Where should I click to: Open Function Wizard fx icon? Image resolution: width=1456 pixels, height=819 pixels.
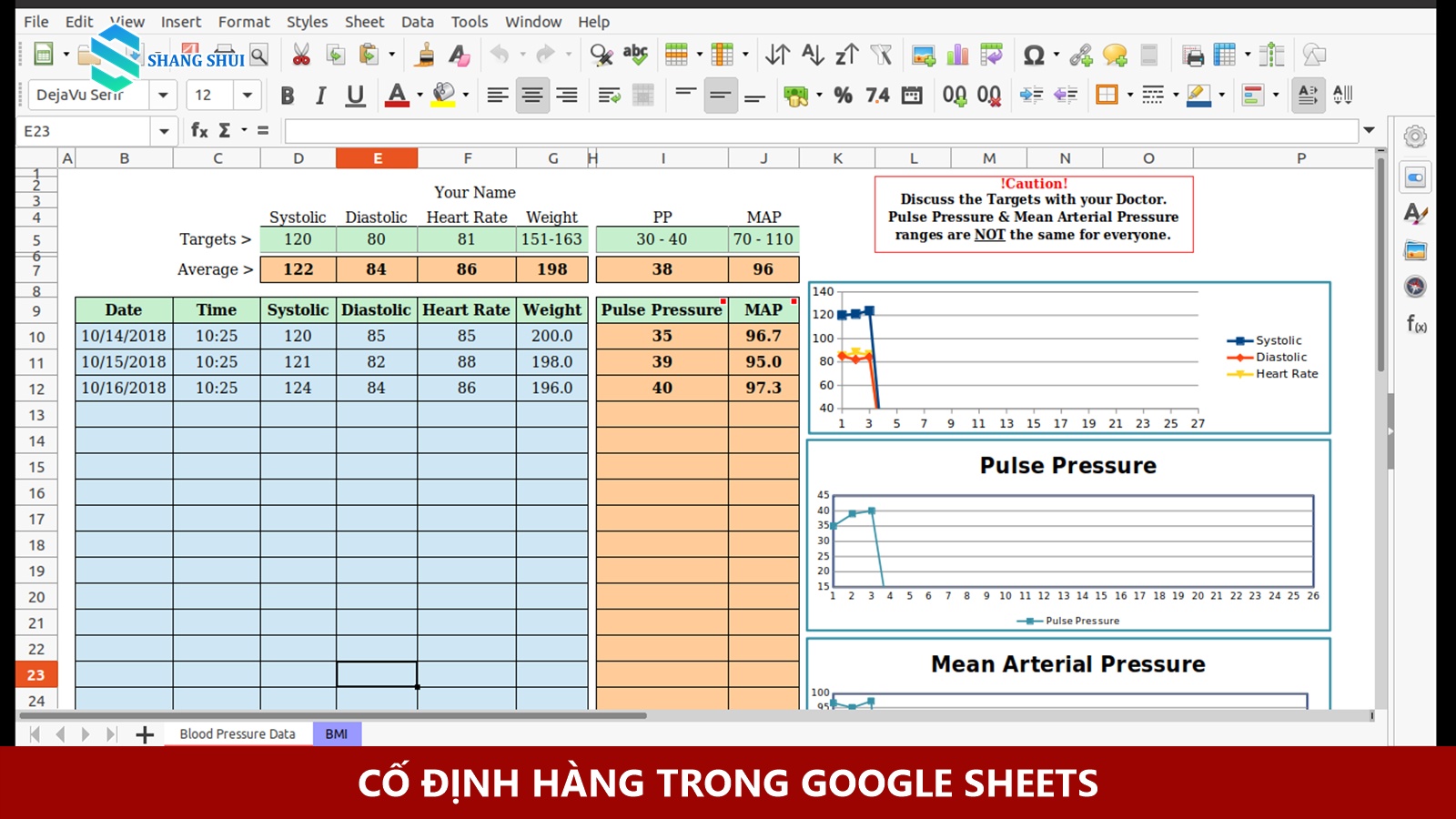(198, 130)
